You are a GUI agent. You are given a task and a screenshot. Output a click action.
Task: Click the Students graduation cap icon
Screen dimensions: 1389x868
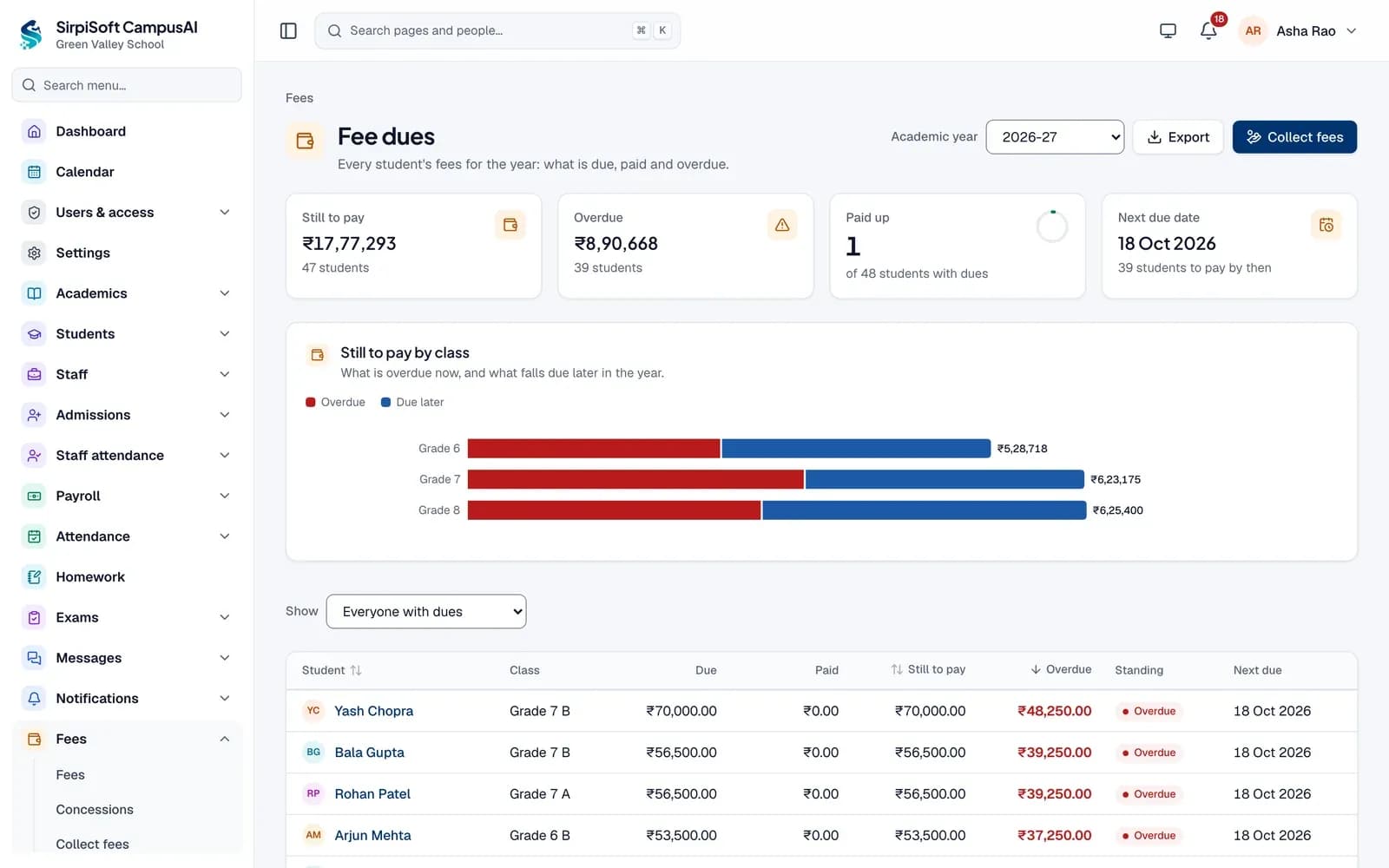(x=34, y=334)
